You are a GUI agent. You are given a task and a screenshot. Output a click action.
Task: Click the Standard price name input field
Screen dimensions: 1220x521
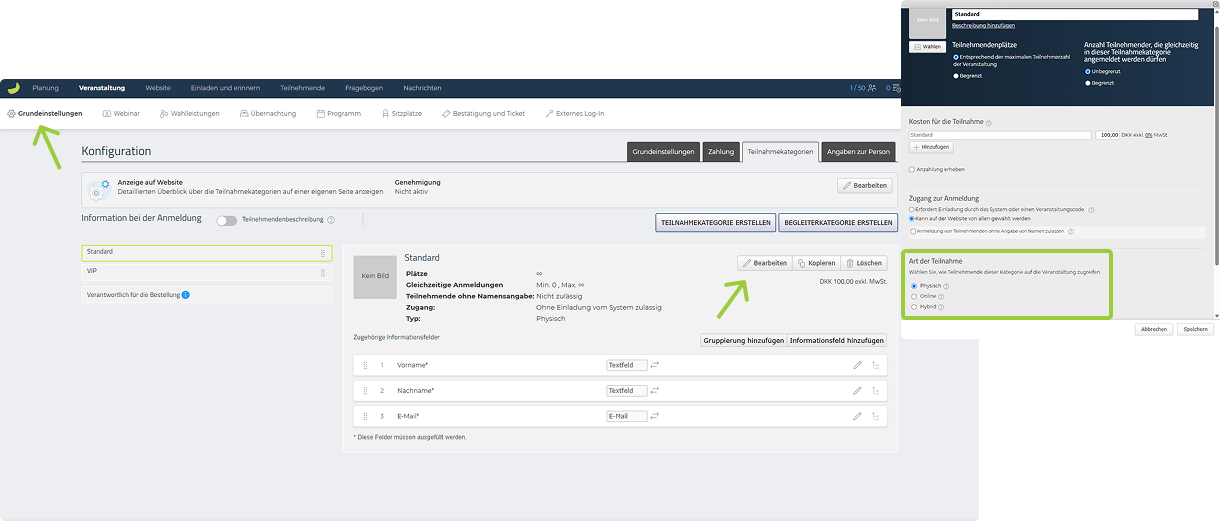[x=1000, y=135]
